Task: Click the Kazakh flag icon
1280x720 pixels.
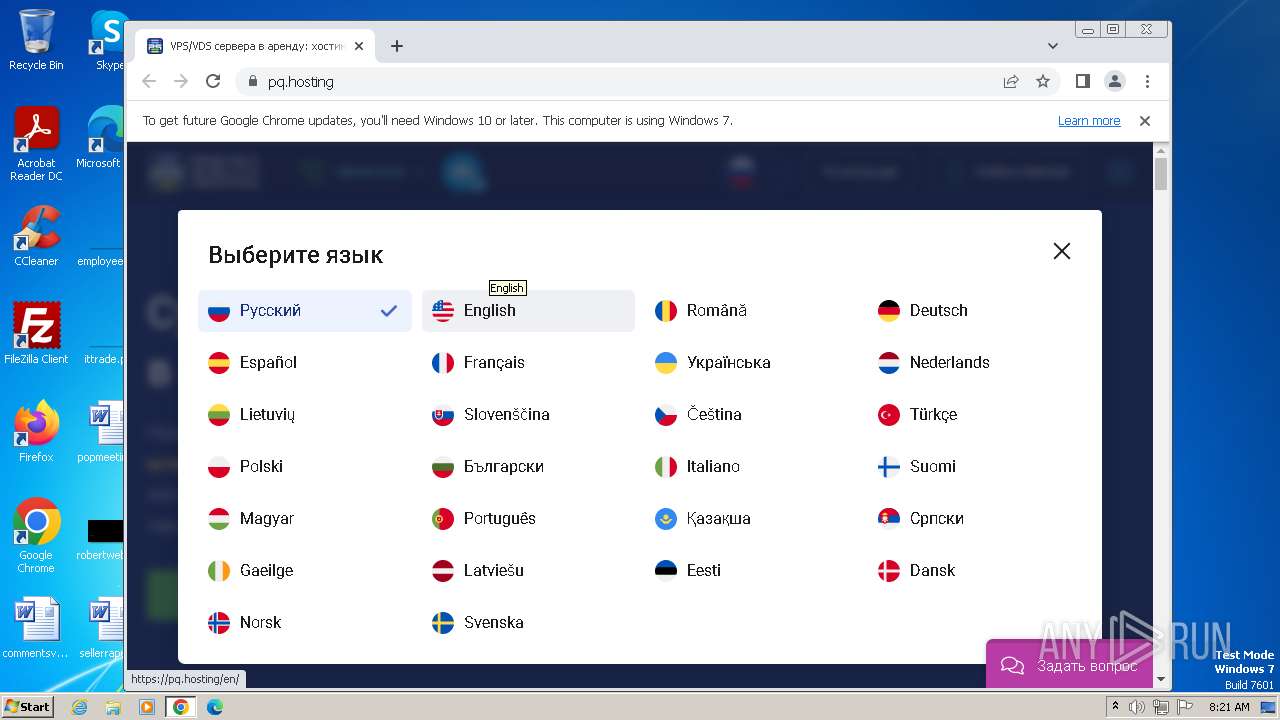Action: (x=666, y=519)
